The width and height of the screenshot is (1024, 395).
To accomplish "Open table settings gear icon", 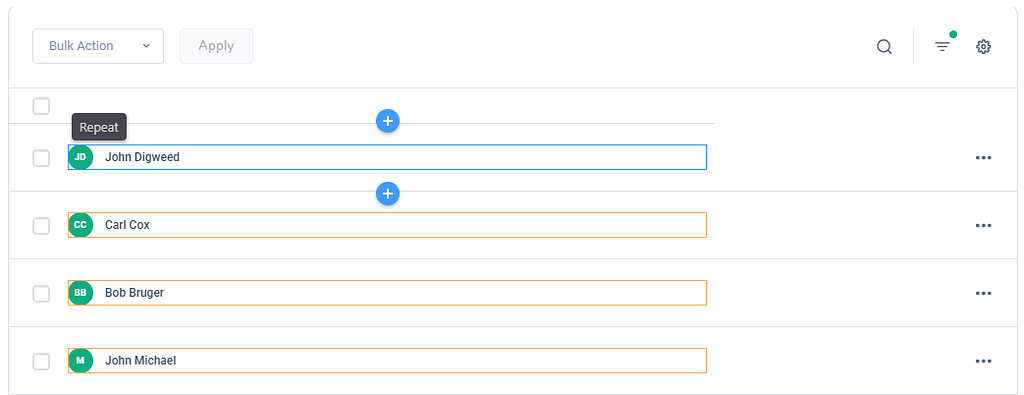I will pos(984,46).
